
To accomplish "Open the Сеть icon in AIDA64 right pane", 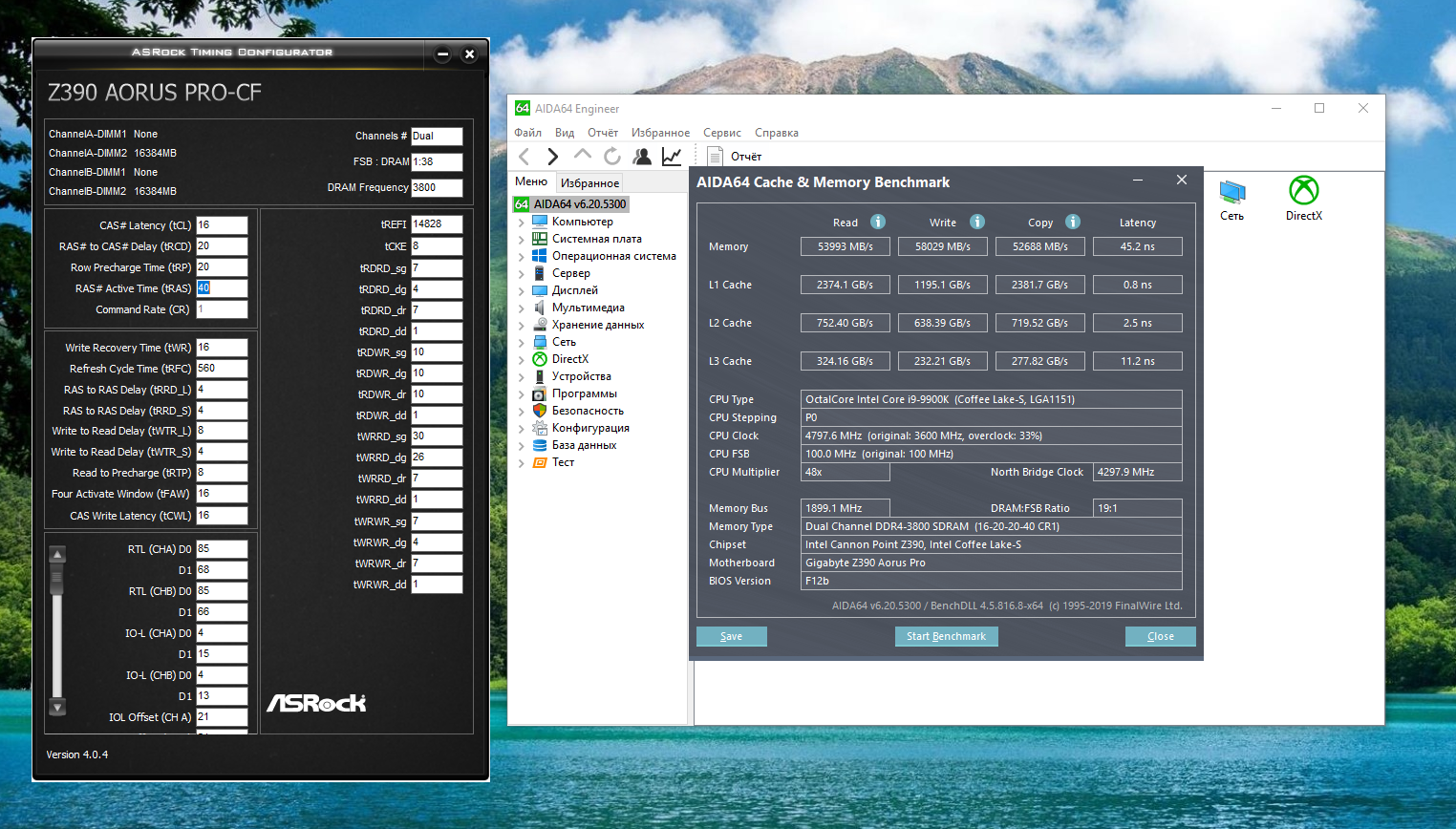I will (1231, 200).
